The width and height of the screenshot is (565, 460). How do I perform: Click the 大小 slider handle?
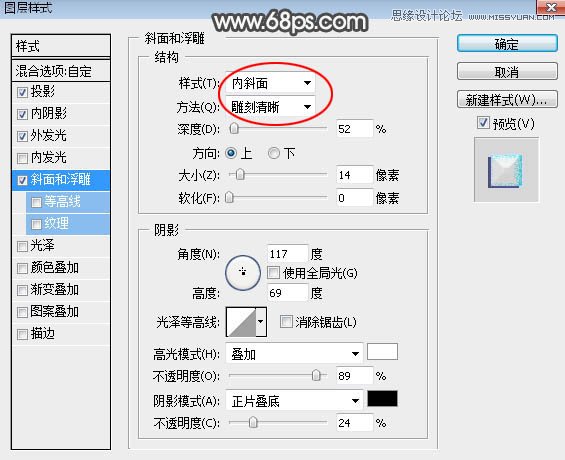[240, 175]
